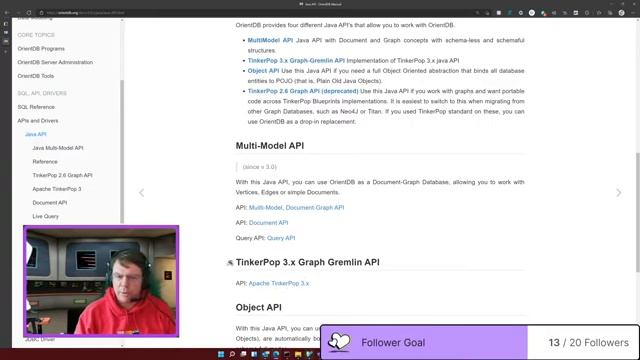The width and height of the screenshot is (640, 360).
Task: Follow TinkerPop 2.6 Graph API (deprecated) link
Action: pos(303,91)
